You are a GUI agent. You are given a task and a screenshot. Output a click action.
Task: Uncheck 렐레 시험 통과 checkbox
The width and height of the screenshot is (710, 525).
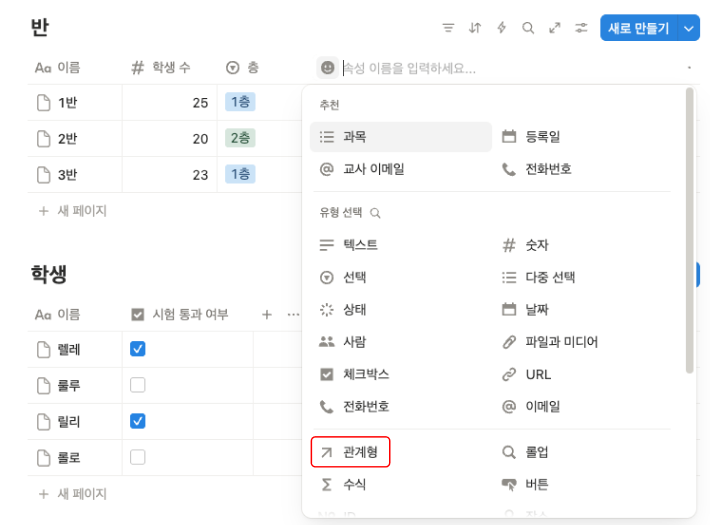pos(138,349)
